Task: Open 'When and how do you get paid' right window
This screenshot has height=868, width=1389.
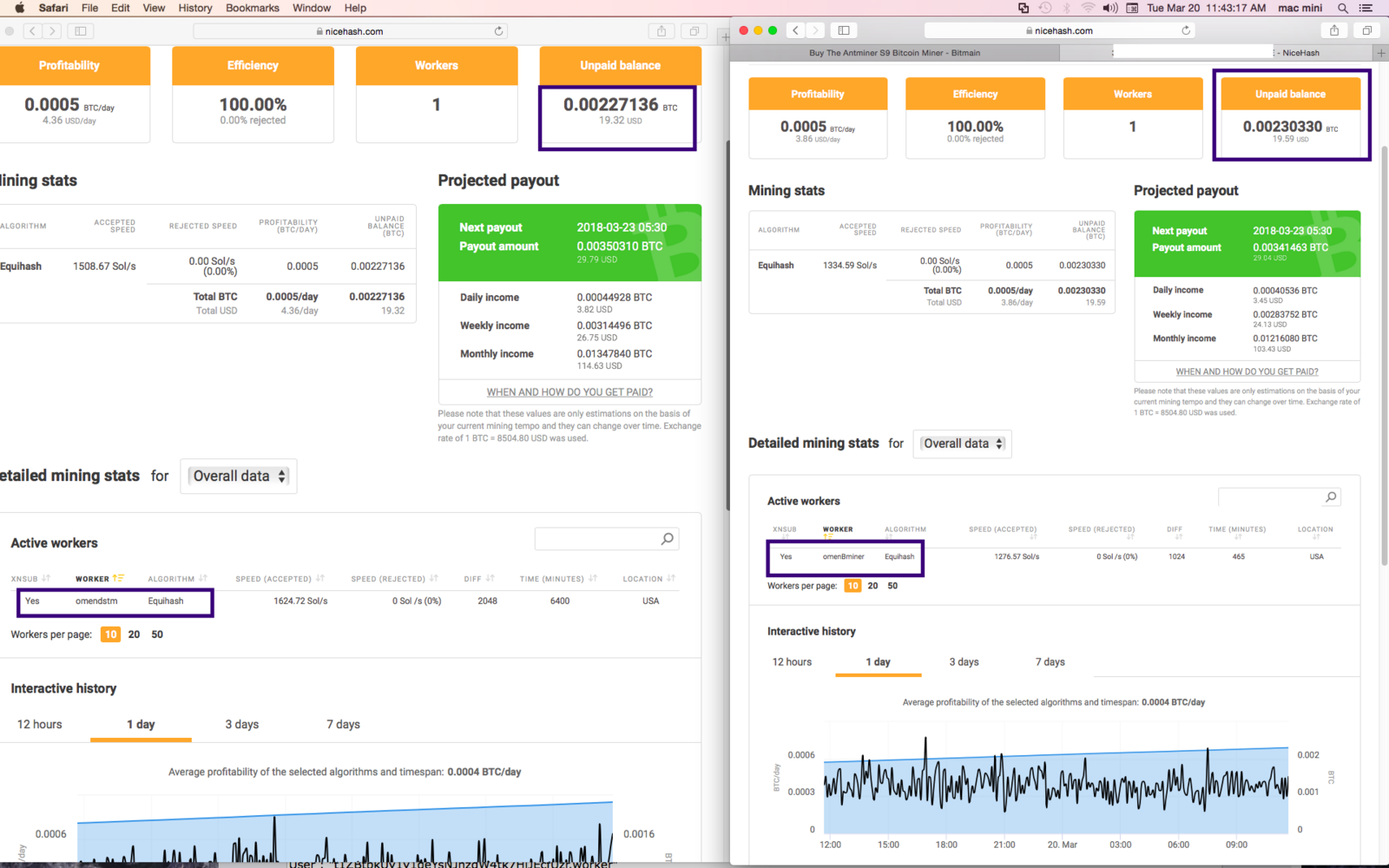Action: click(x=1247, y=372)
